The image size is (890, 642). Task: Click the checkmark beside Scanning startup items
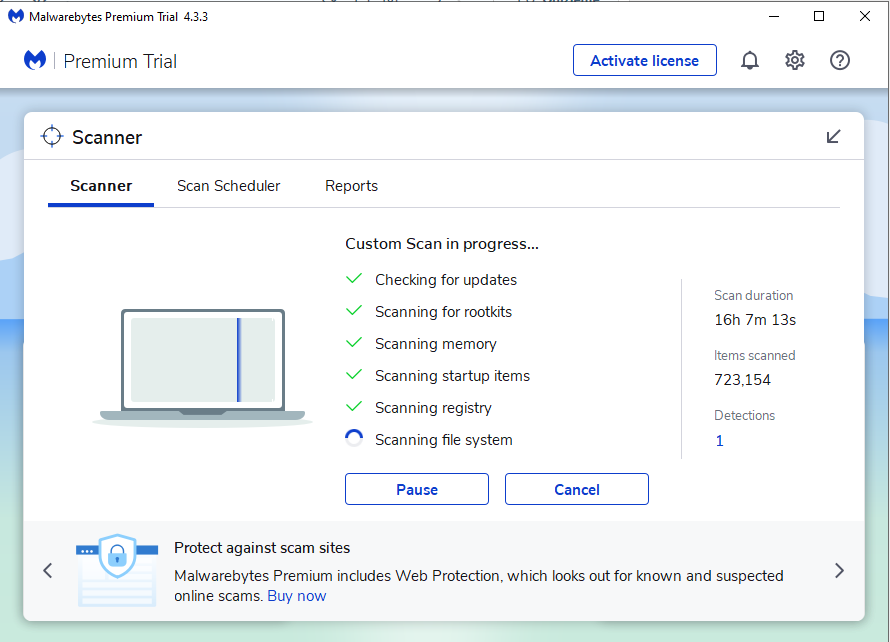pos(354,375)
